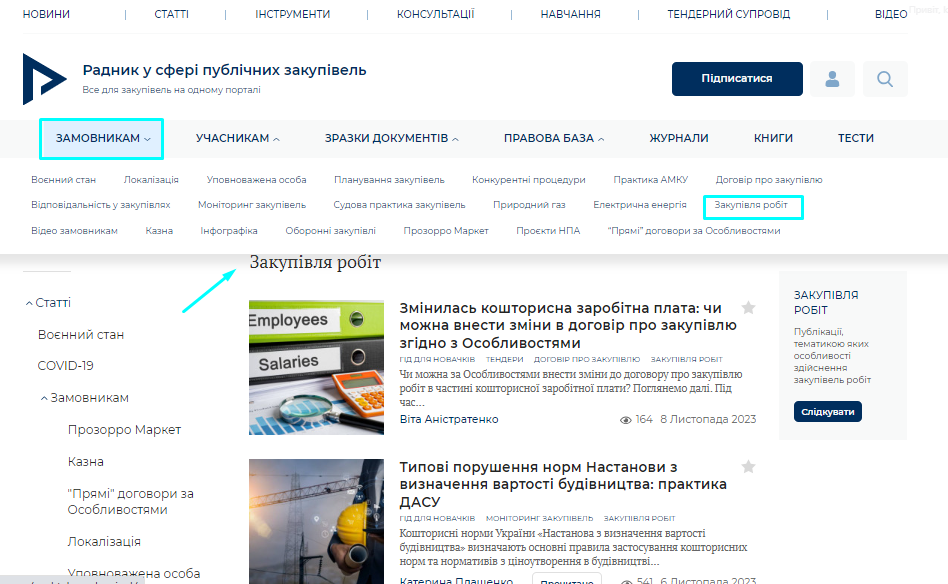This screenshot has height=584, width=948.
Task: Click the magnifying glass search icon
Action: click(885, 79)
